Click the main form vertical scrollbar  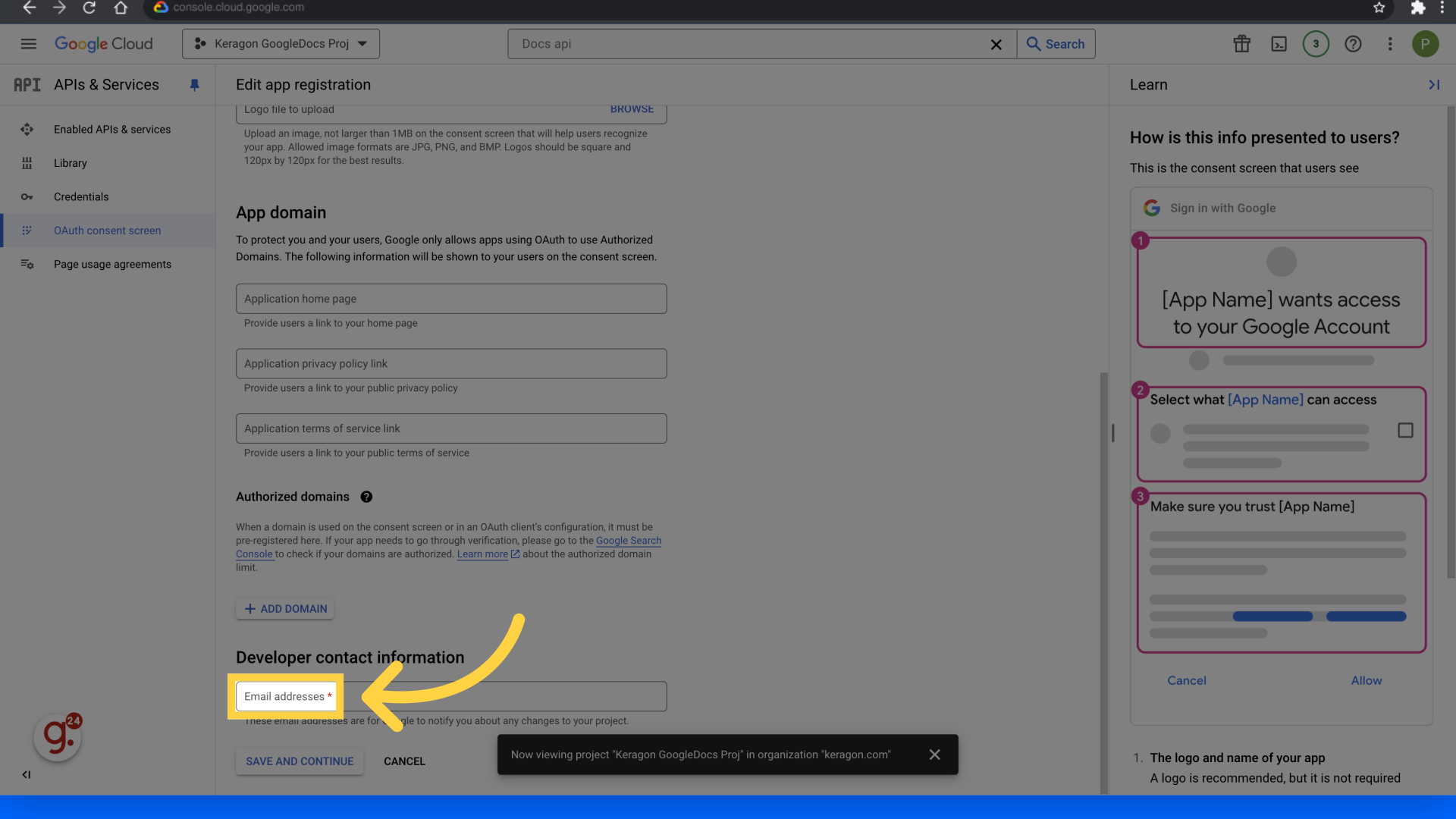(x=1104, y=582)
